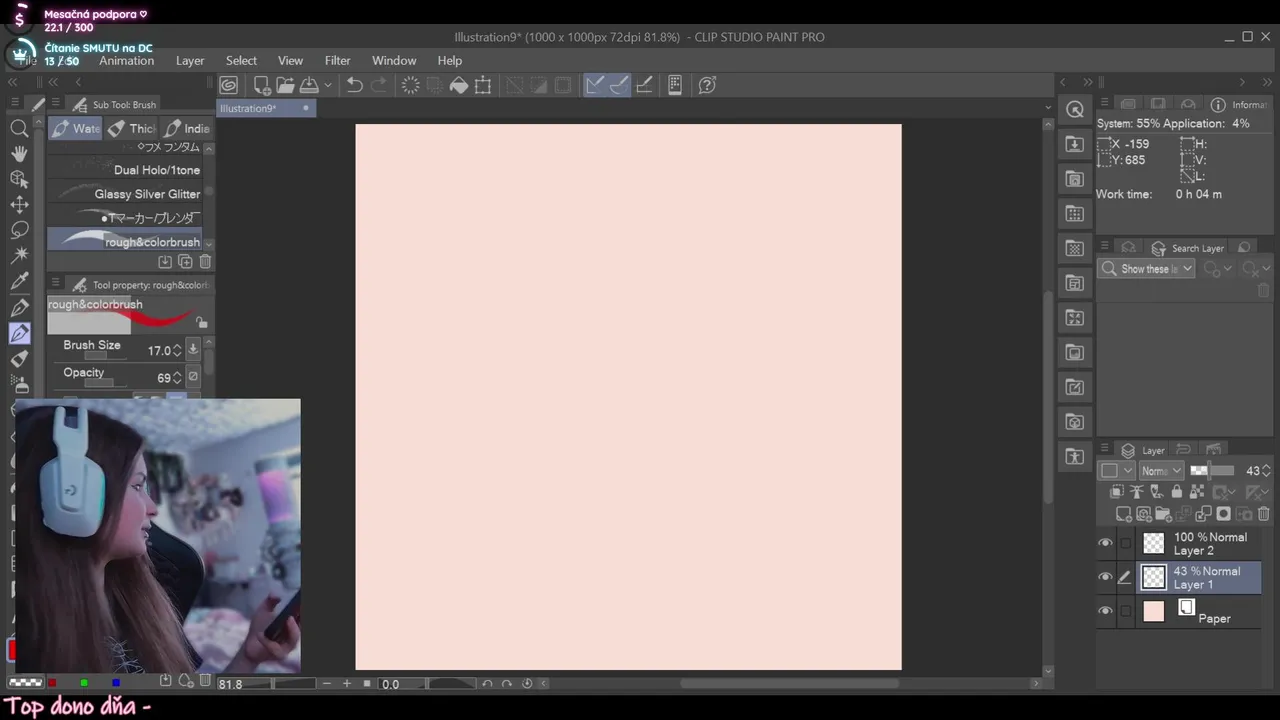Screen dimensions: 1280x720
Task: Toggle Lock Layer padlock icon
Action: tap(1177, 492)
